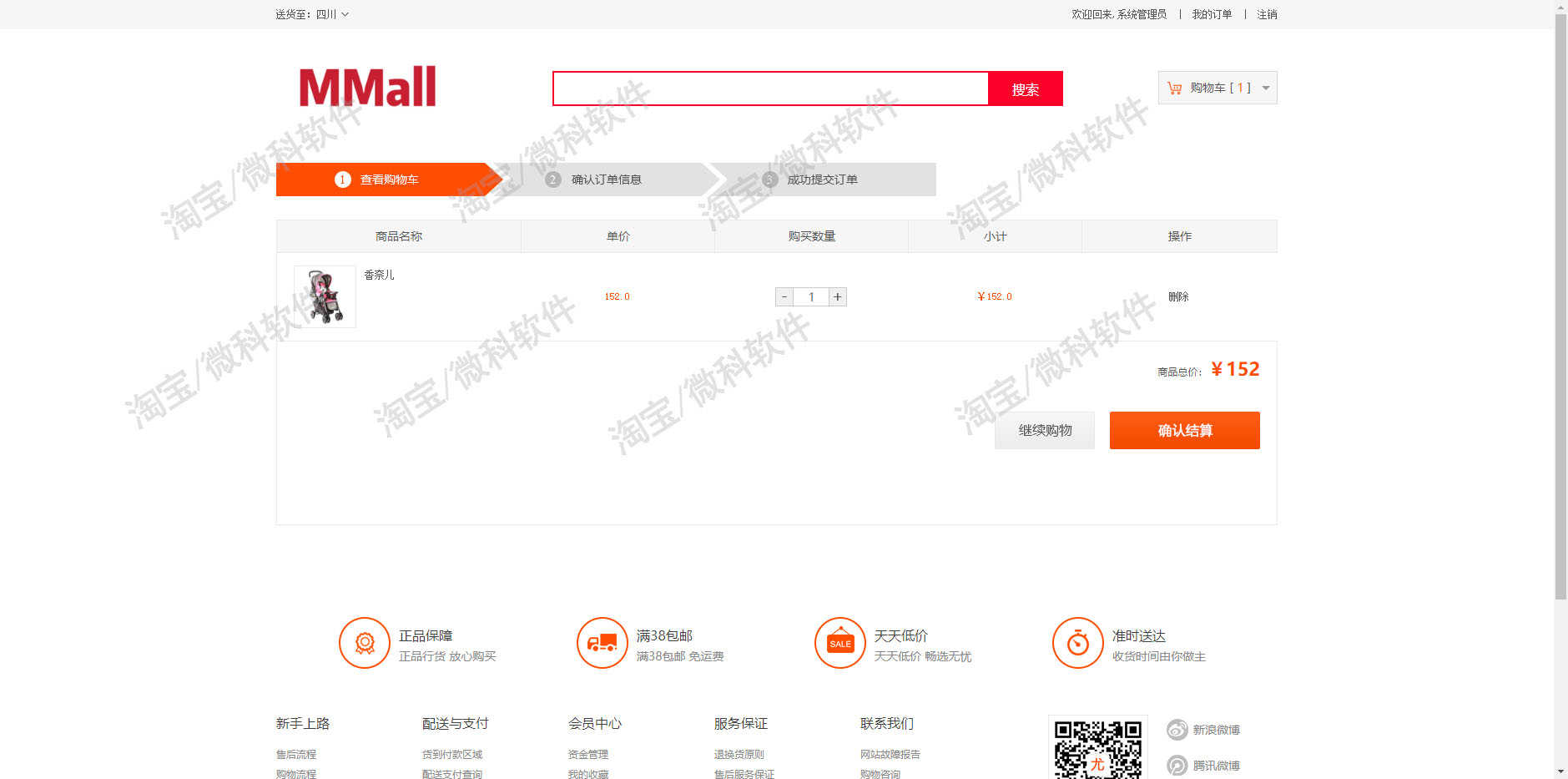Expand the 购物车 [1] dropdown arrow
The height and width of the screenshot is (779, 1568).
tap(1266, 88)
